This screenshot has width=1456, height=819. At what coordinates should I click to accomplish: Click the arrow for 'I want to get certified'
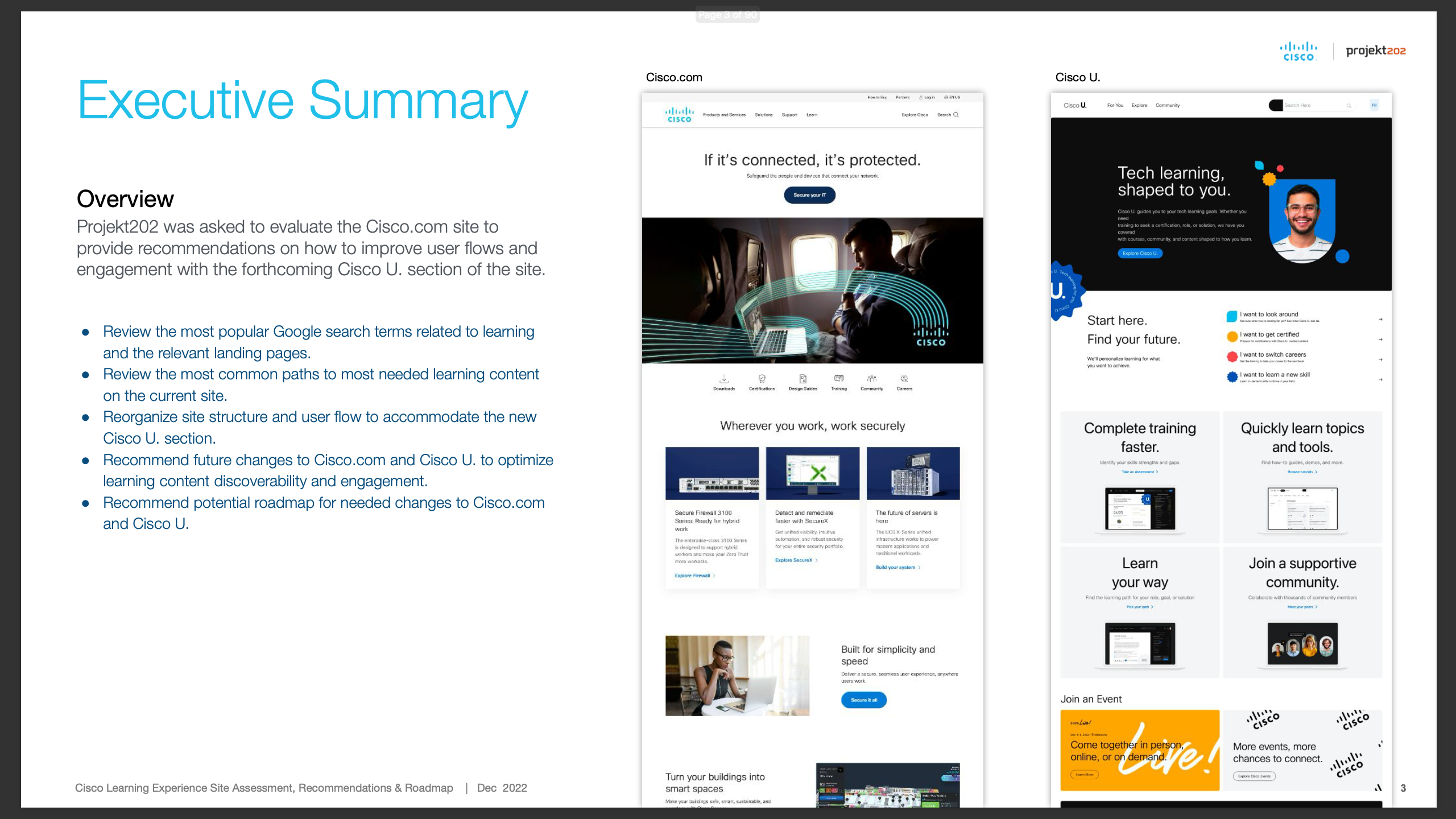pos(1380,340)
